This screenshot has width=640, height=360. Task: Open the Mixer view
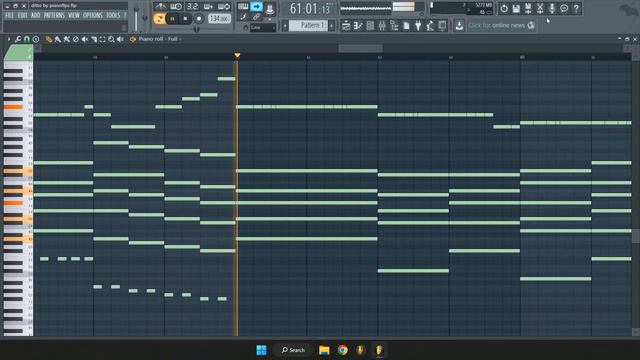[x=382, y=26]
